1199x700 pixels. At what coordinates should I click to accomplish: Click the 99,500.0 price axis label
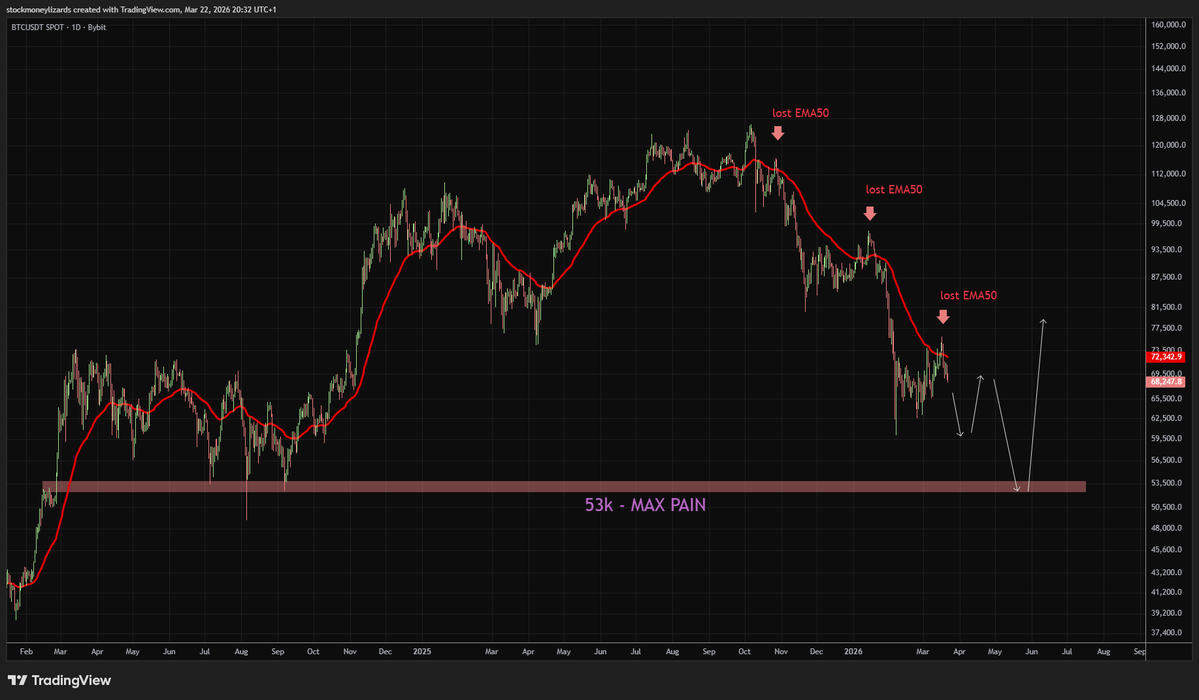(1168, 224)
